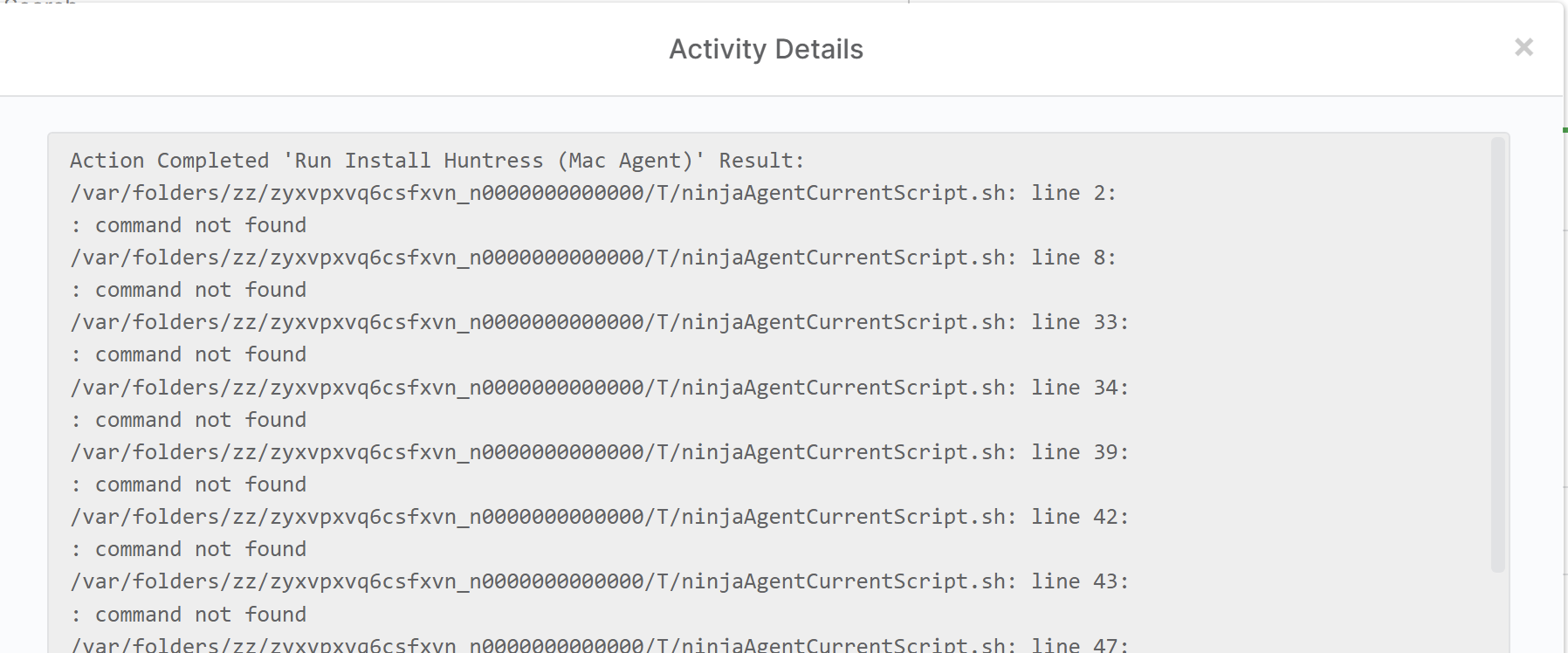Click 'command not found' under line 39 error
This screenshot has height=653, width=1568.
coord(200,485)
